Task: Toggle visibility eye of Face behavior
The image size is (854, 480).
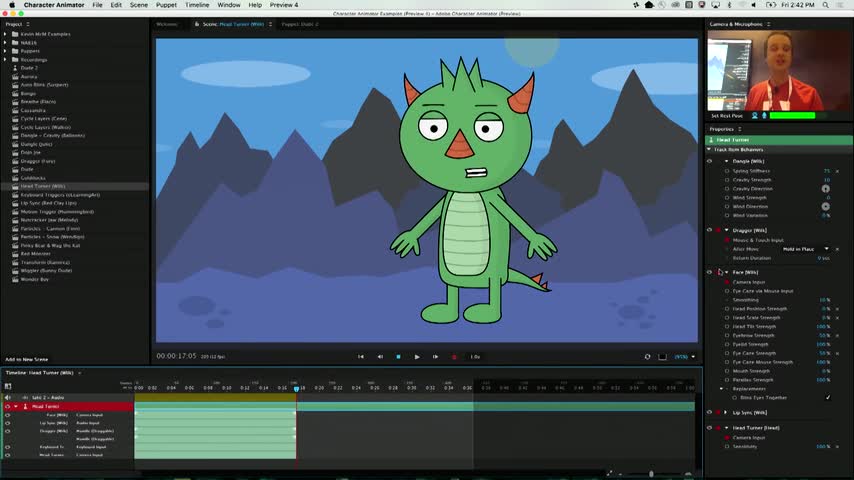Action: tap(709, 272)
